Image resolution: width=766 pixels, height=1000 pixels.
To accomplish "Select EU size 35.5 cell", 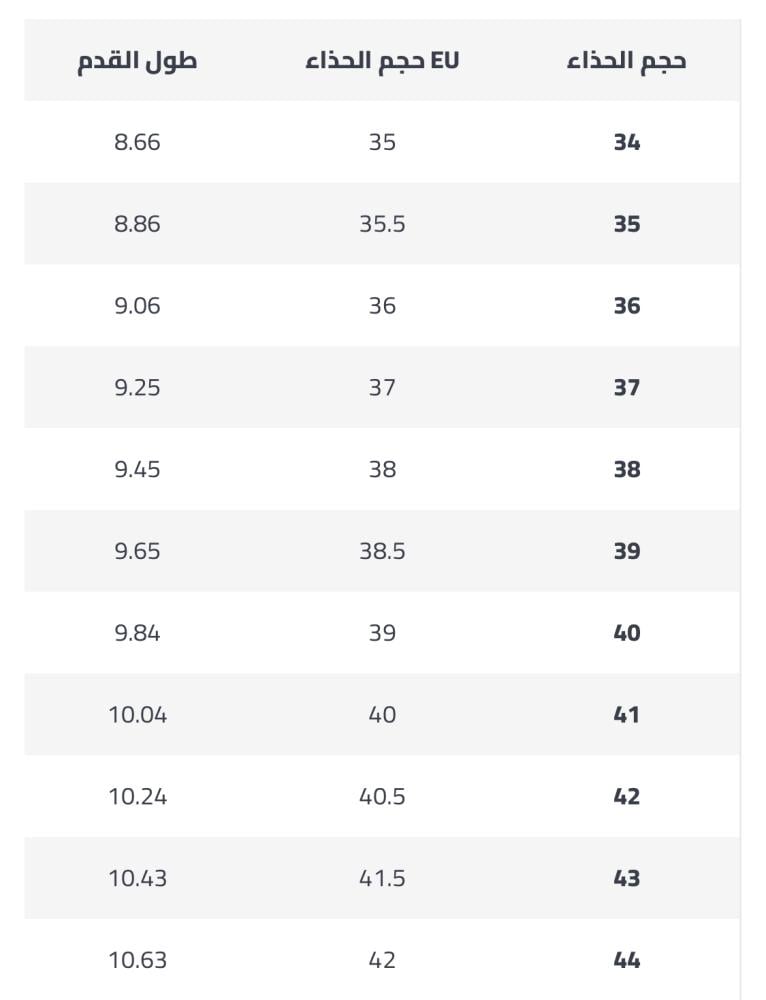I will (382, 224).
